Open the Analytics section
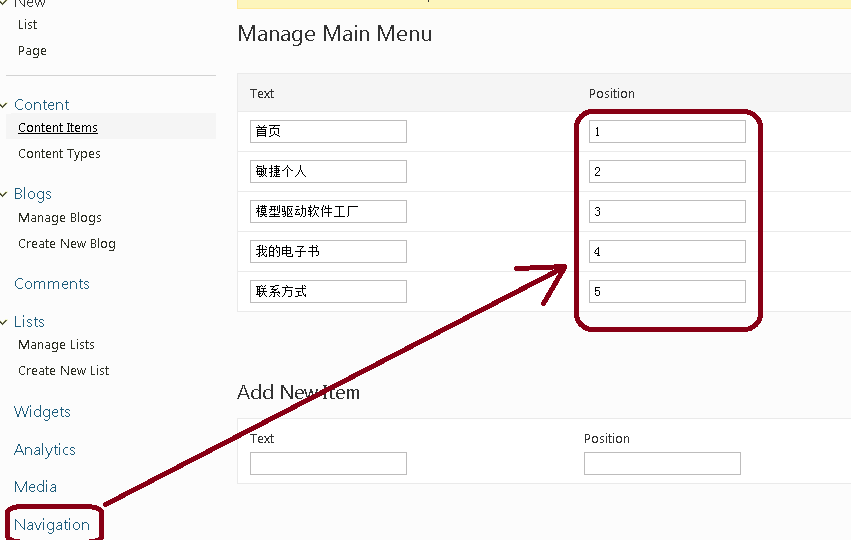Viewport: 851px width, 540px height. [x=45, y=450]
